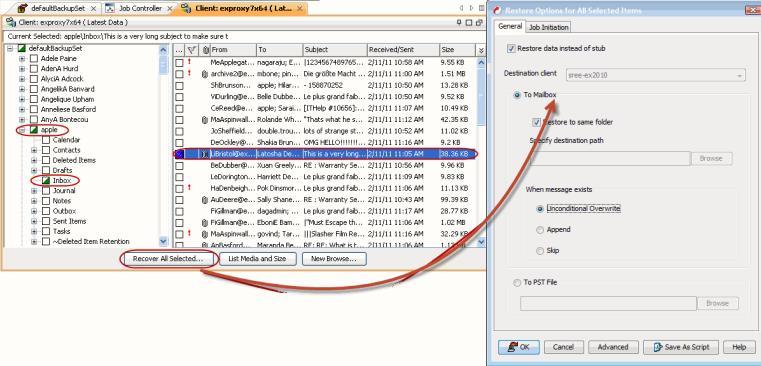Image resolution: width=761 pixels, height=366 pixels.
Task: Expand the Adele Paine mailbox node
Action: [22, 59]
